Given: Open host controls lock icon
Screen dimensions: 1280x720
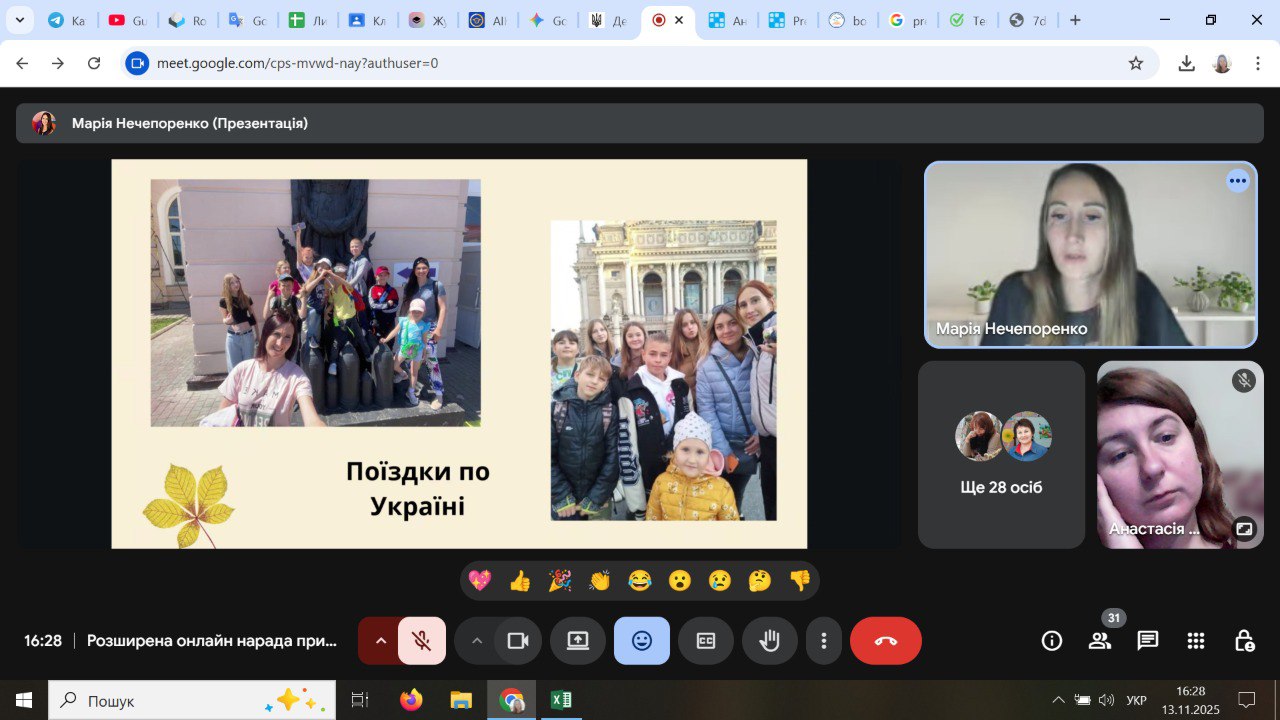Looking at the screenshot, I should point(1243,641).
